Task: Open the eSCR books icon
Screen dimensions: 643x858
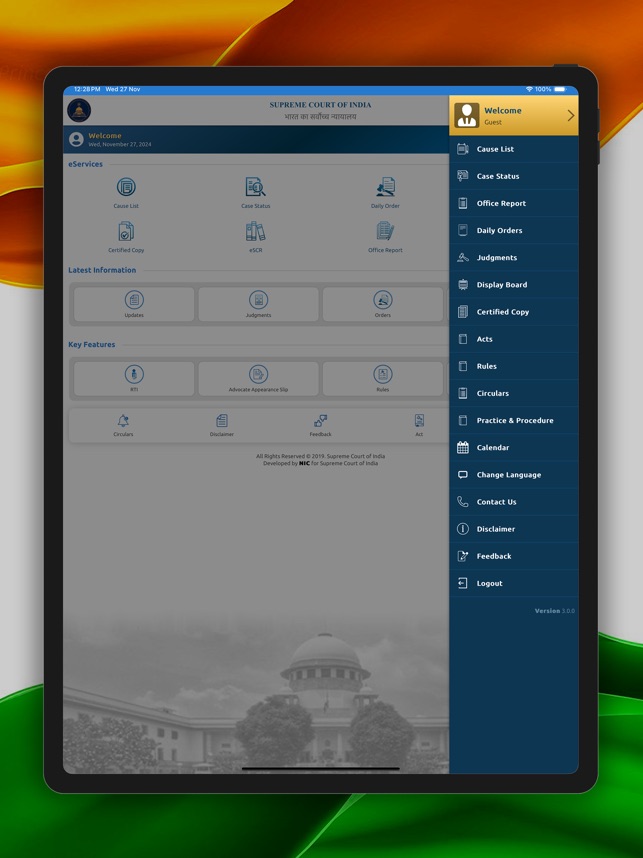Action: click(x=255, y=231)
